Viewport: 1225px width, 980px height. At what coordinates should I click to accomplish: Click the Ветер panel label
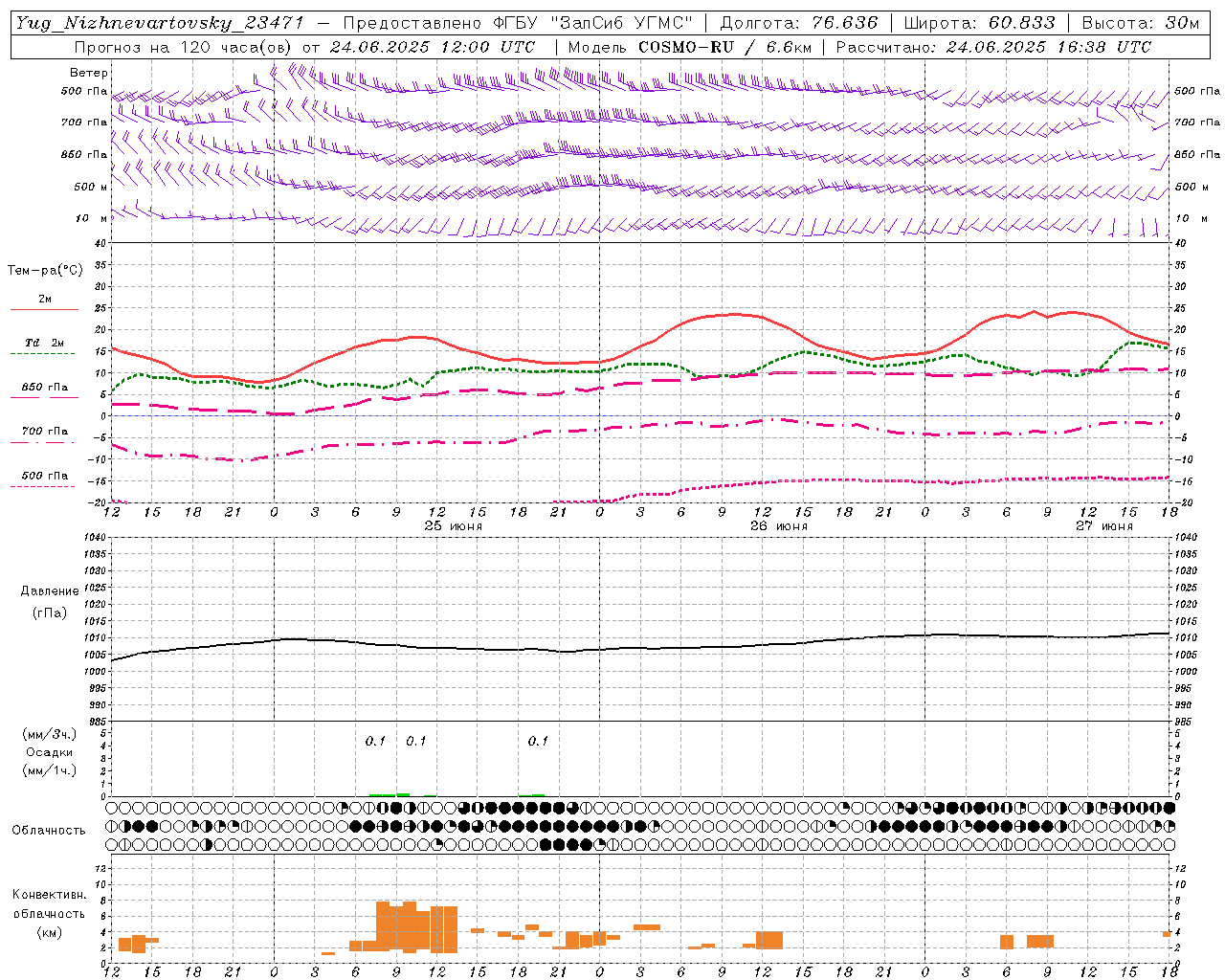[89, 73]
